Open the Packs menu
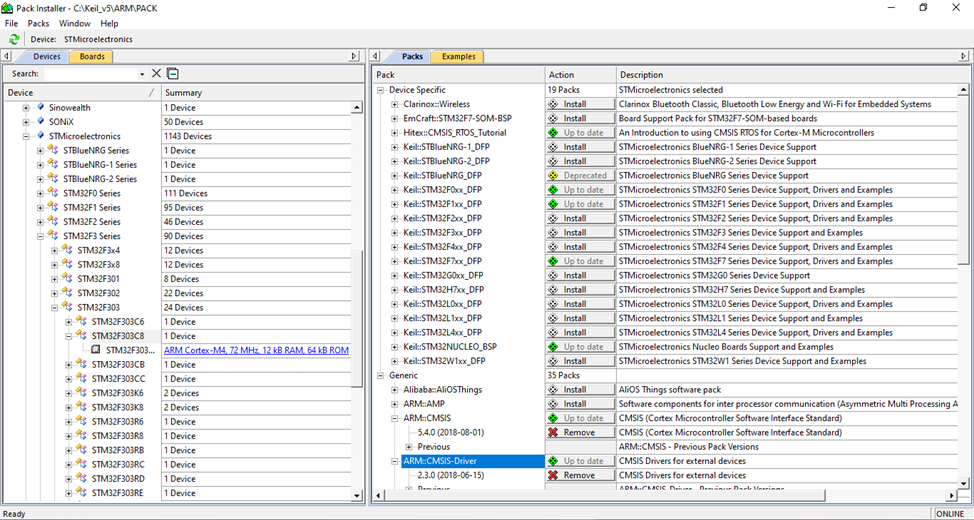The width and height of the screenshot is (974, 520). (x=39, y=24)
